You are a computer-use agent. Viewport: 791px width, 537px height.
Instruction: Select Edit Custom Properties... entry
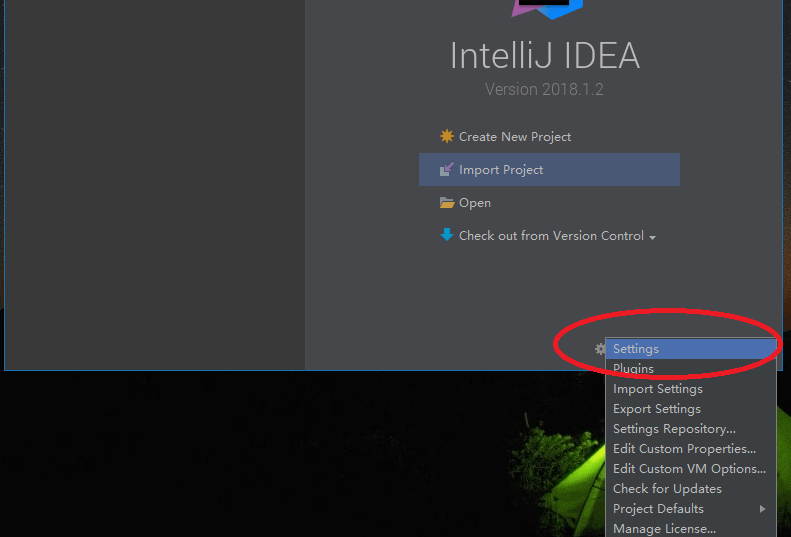(691, 449)
